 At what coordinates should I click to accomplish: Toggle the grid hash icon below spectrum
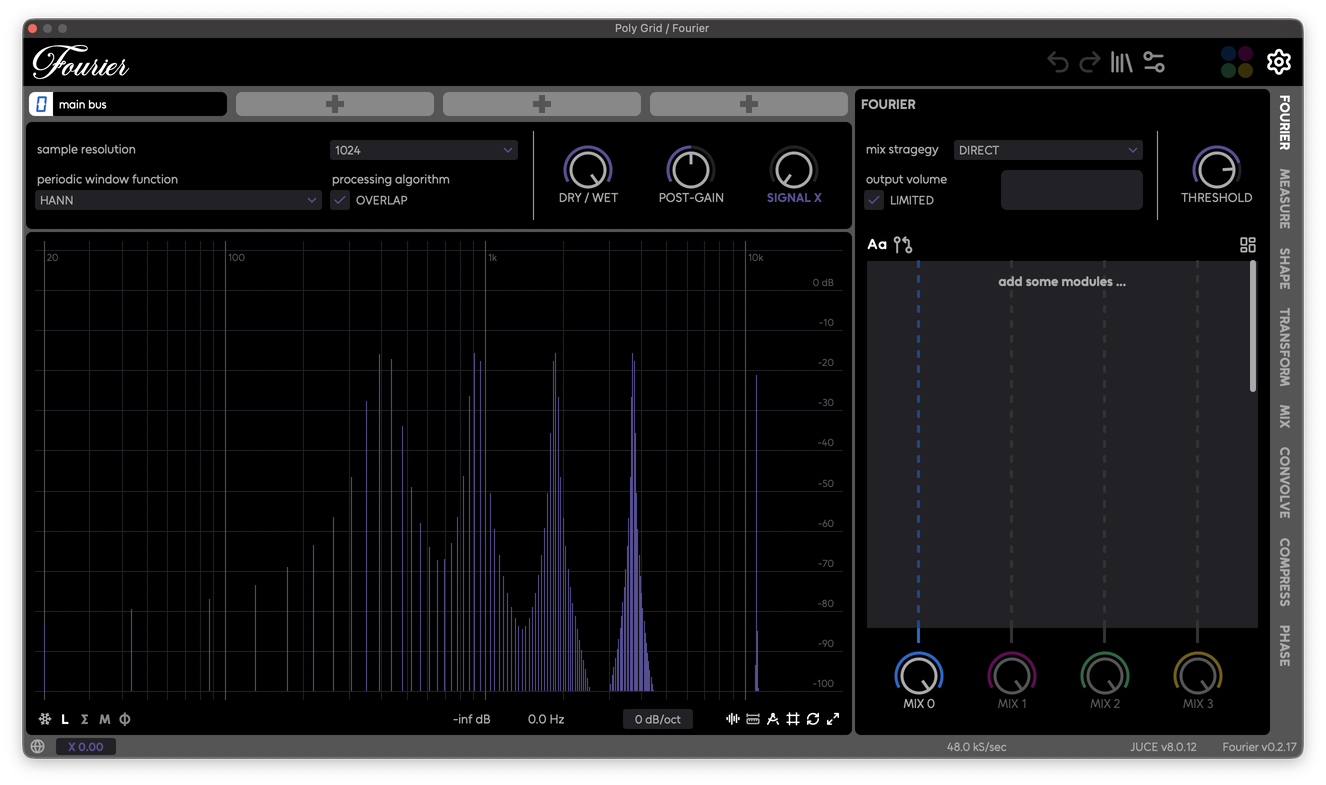(793, 719)
